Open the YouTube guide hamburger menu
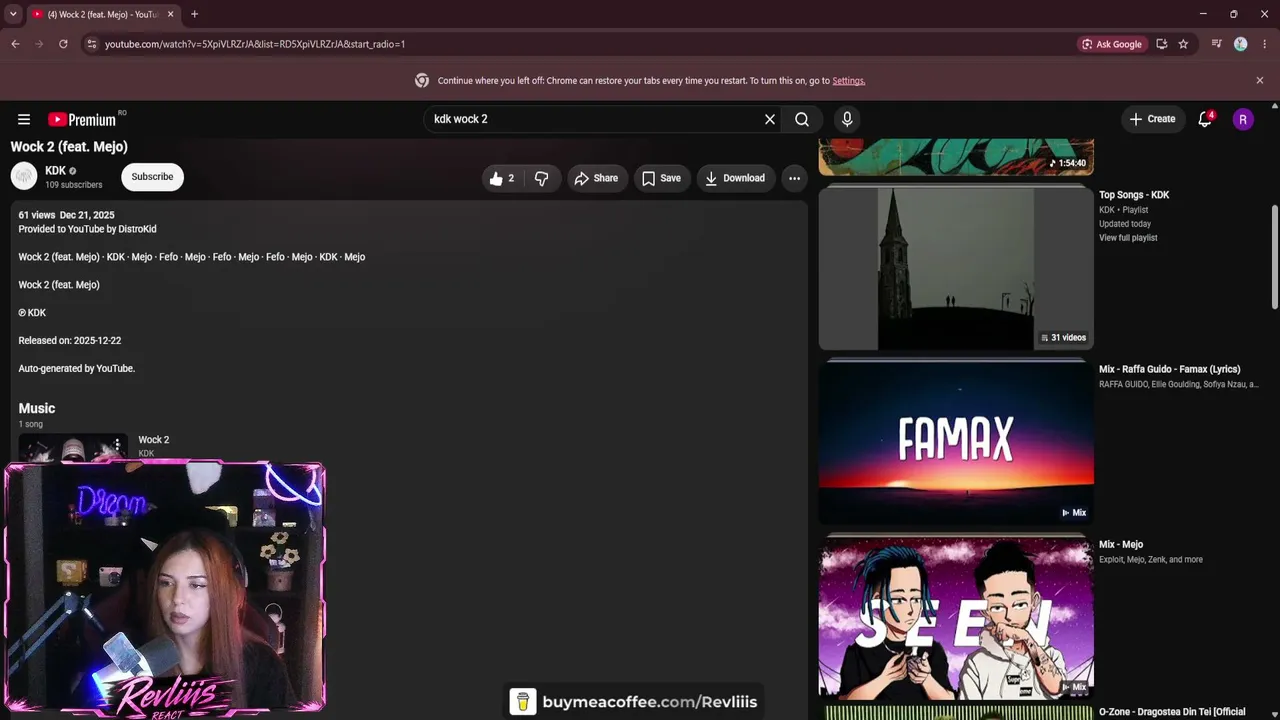Image resolution: width=1280 pixels, height=720 pixels. 24,119
